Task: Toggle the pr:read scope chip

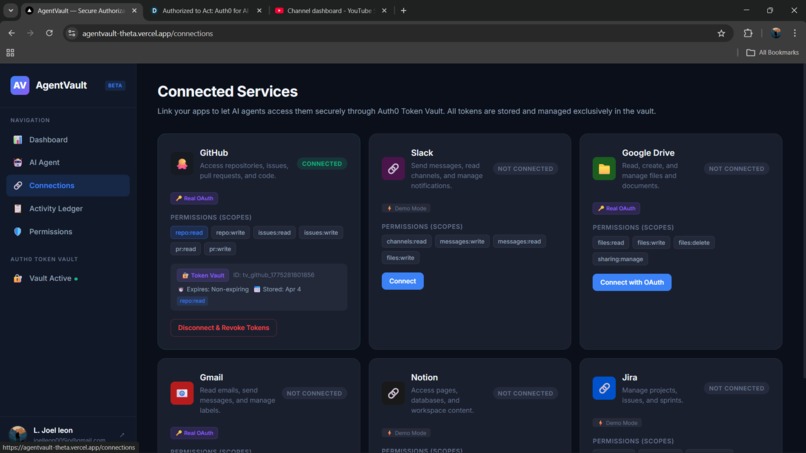Action: pyautogui.click(x=186, y=249)
